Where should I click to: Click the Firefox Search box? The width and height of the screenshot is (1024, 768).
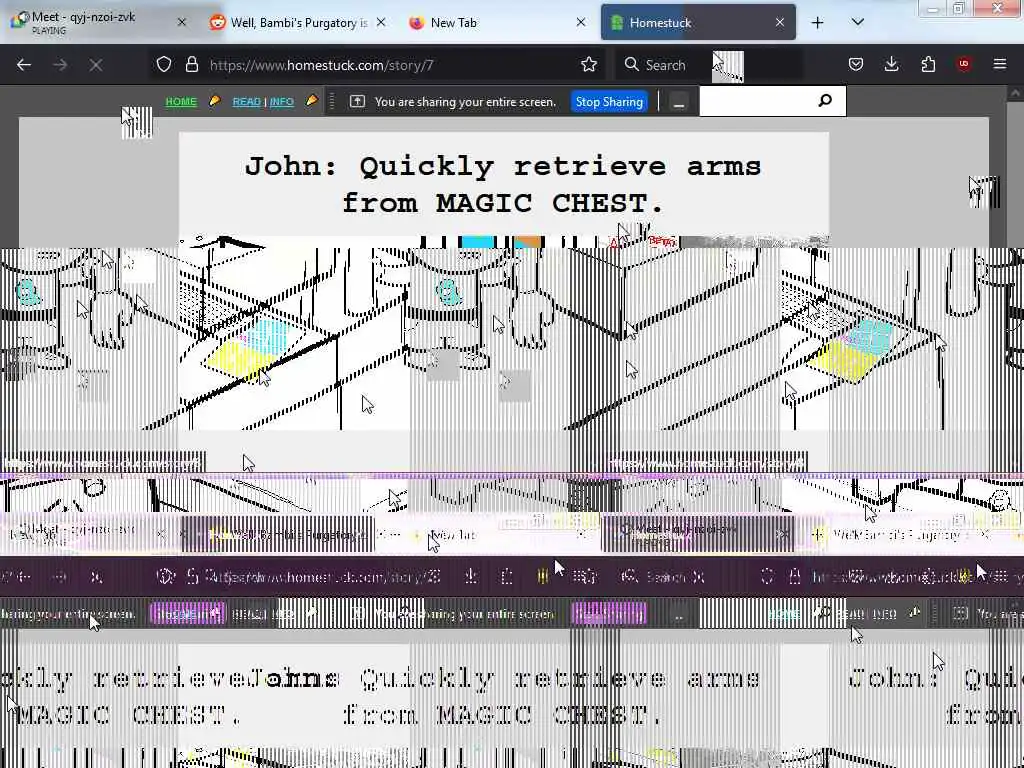point(709,65)
